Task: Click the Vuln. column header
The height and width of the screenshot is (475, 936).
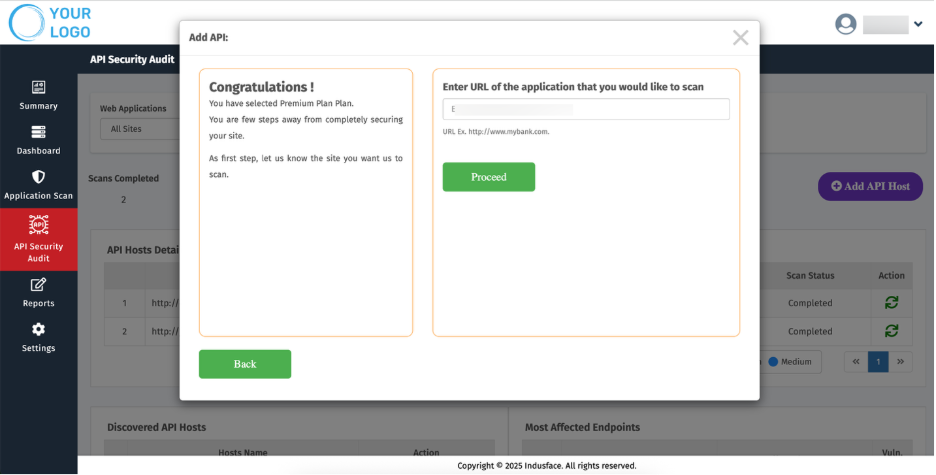Action: [892, 452]
